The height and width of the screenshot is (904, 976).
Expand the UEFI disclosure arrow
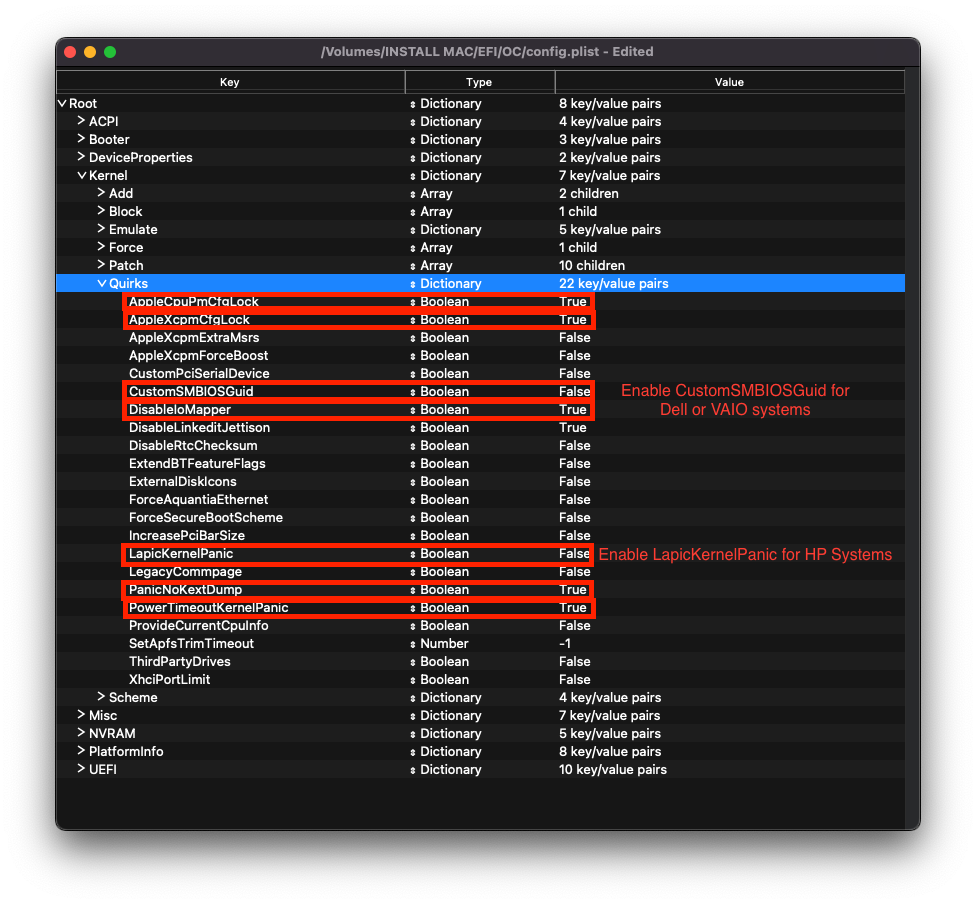coord(82,769)
